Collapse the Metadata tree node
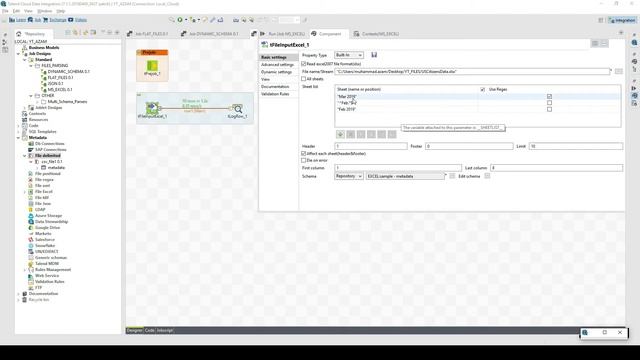Image resolution: width=640 pixels, height=360 pixels. 18,138
